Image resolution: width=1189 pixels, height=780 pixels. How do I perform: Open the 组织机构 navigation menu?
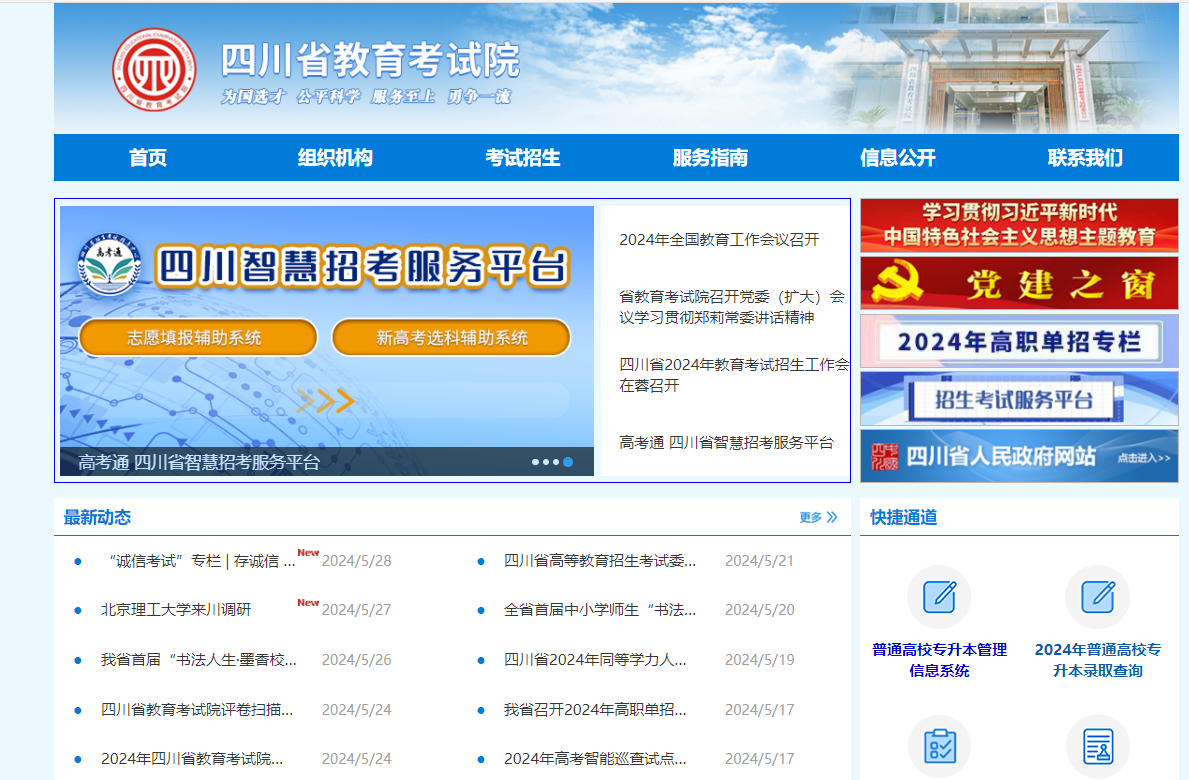tap(335, 158)
